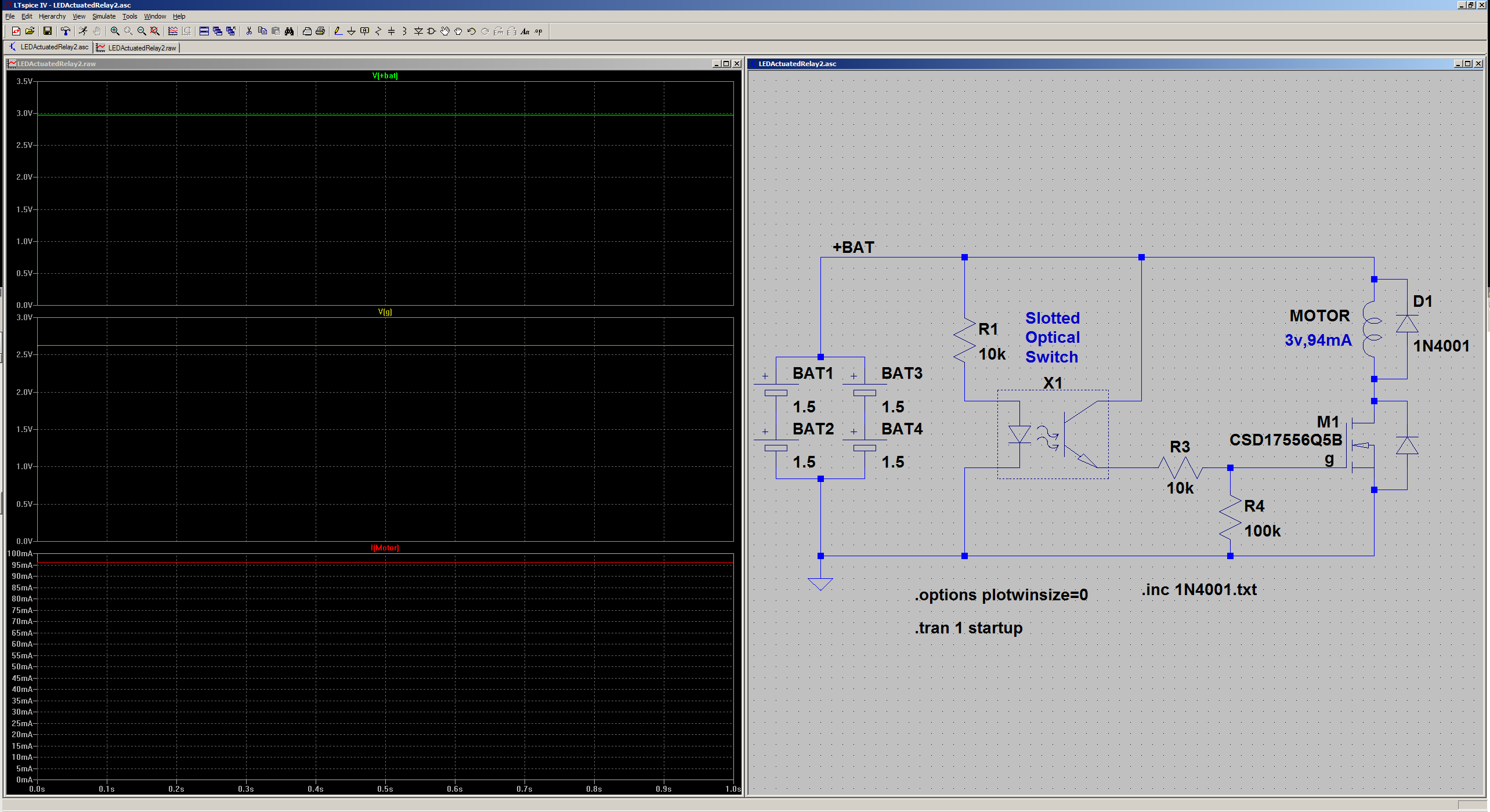This screenshot has width=1490, height=812.
Task: Click the I(Motor) trace label
Action: 385,548
